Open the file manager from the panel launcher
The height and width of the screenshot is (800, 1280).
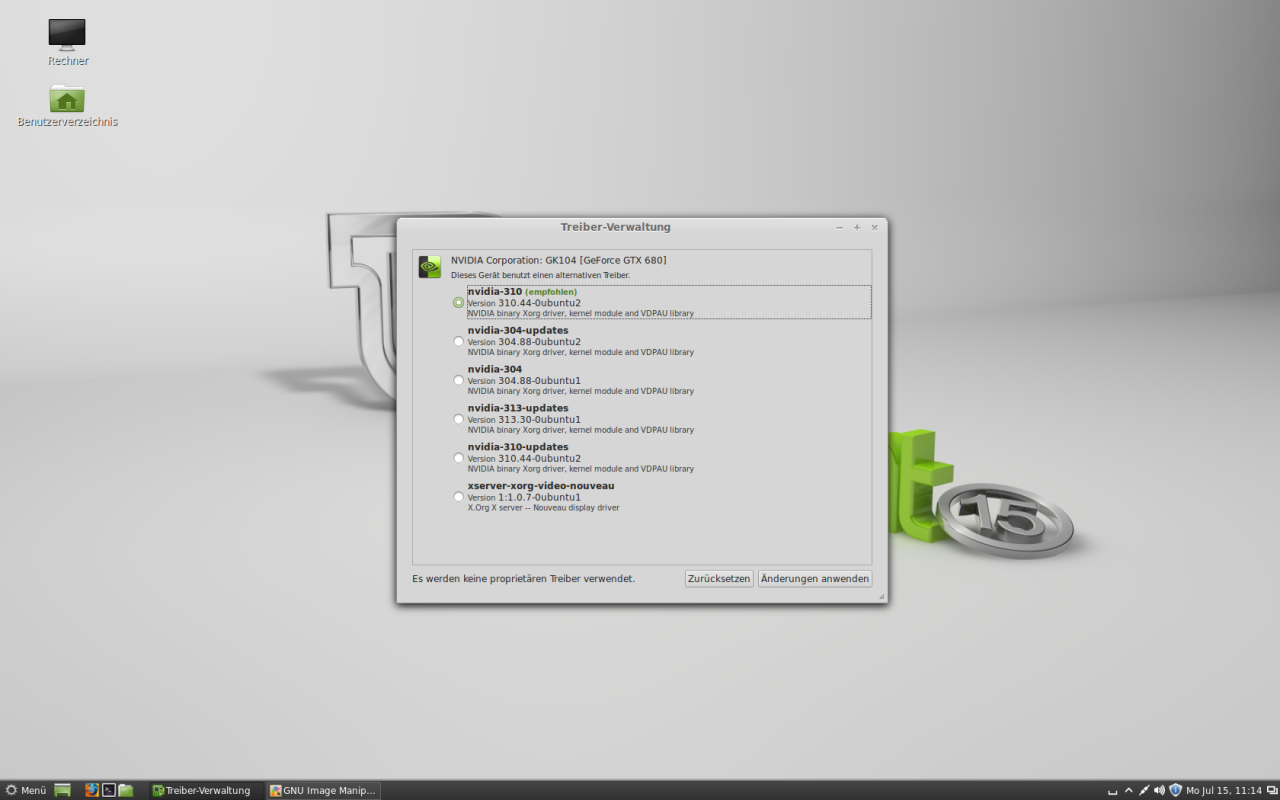126,790
